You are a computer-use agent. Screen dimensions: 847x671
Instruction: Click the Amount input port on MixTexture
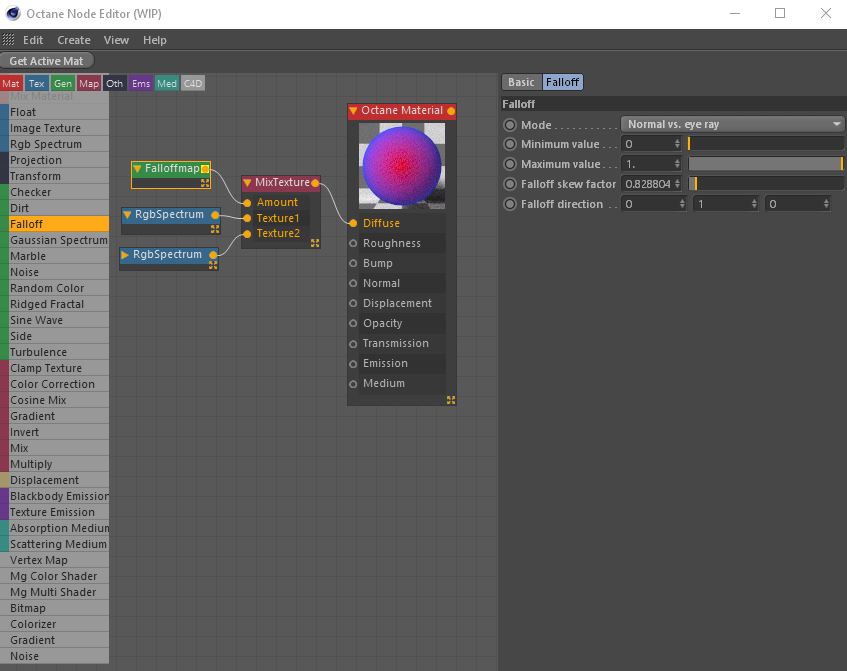point(247,202)
